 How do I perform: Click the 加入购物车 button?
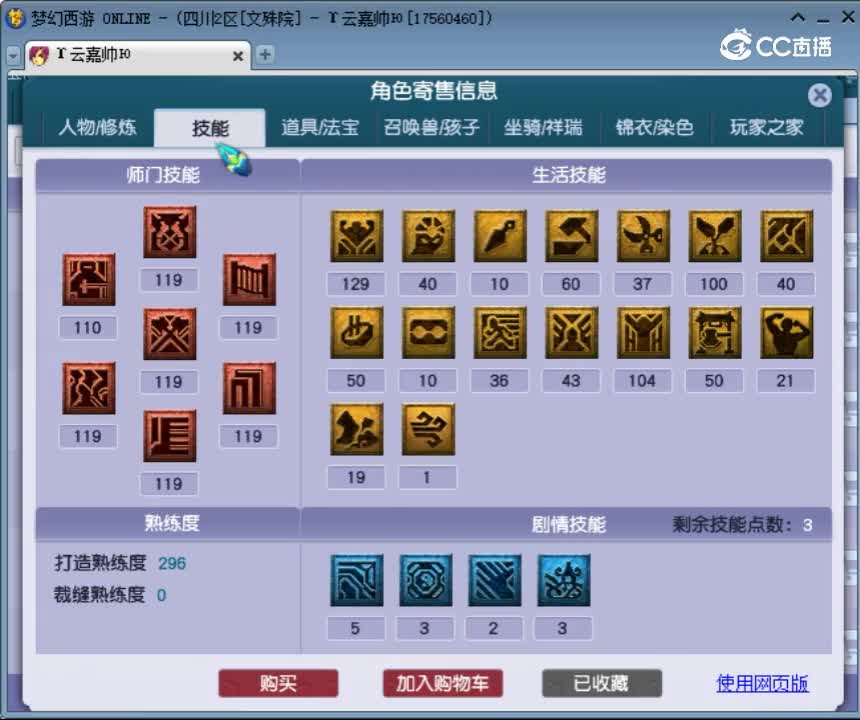[x=443, y=683]
